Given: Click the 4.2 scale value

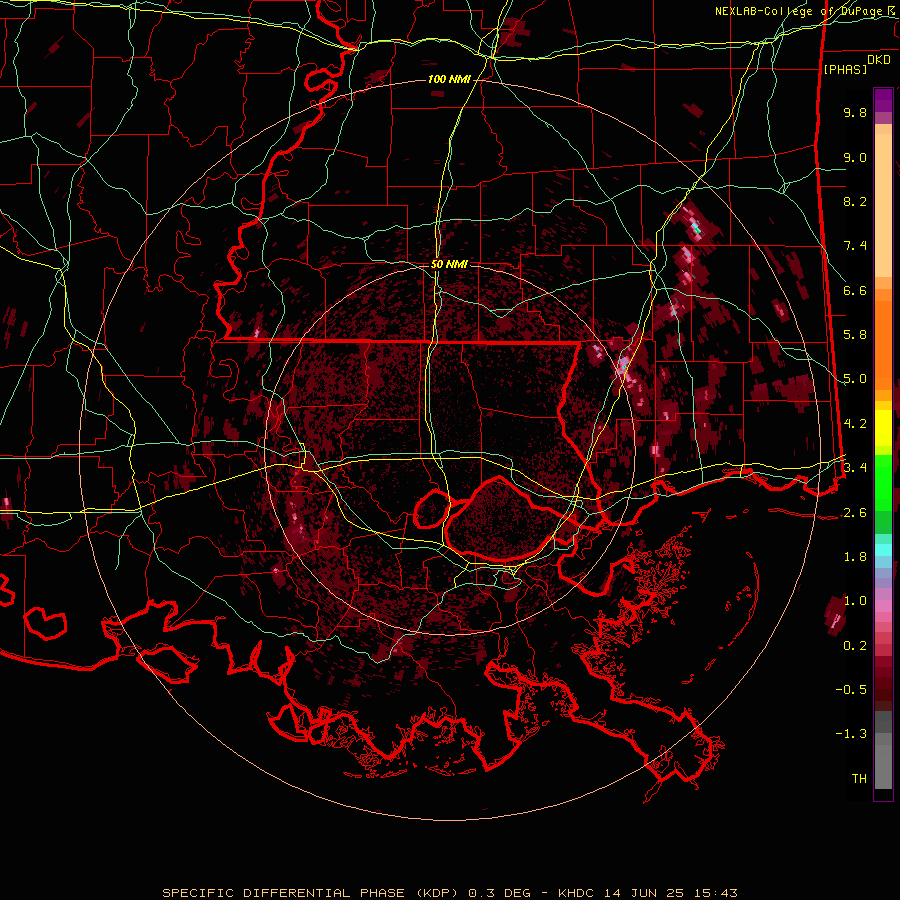Looking at the screenshot, I should click(x=855, y=424).
